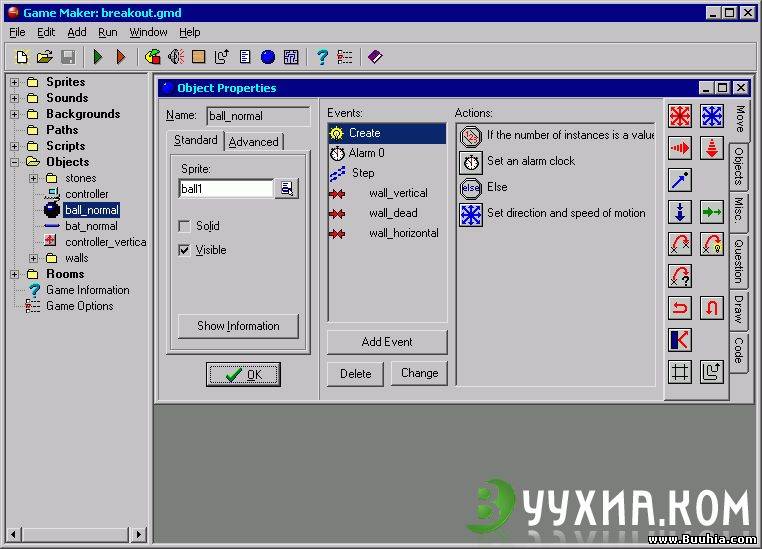This screenshot has width=762, height=549.
Task: Pick the Set horizontal speed action icon
Action: 680,148
